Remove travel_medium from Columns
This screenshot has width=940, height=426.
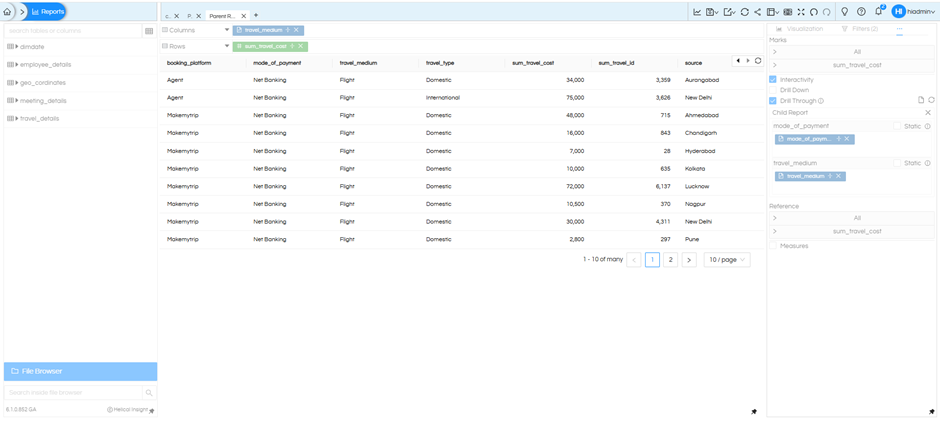pos(297,30)
